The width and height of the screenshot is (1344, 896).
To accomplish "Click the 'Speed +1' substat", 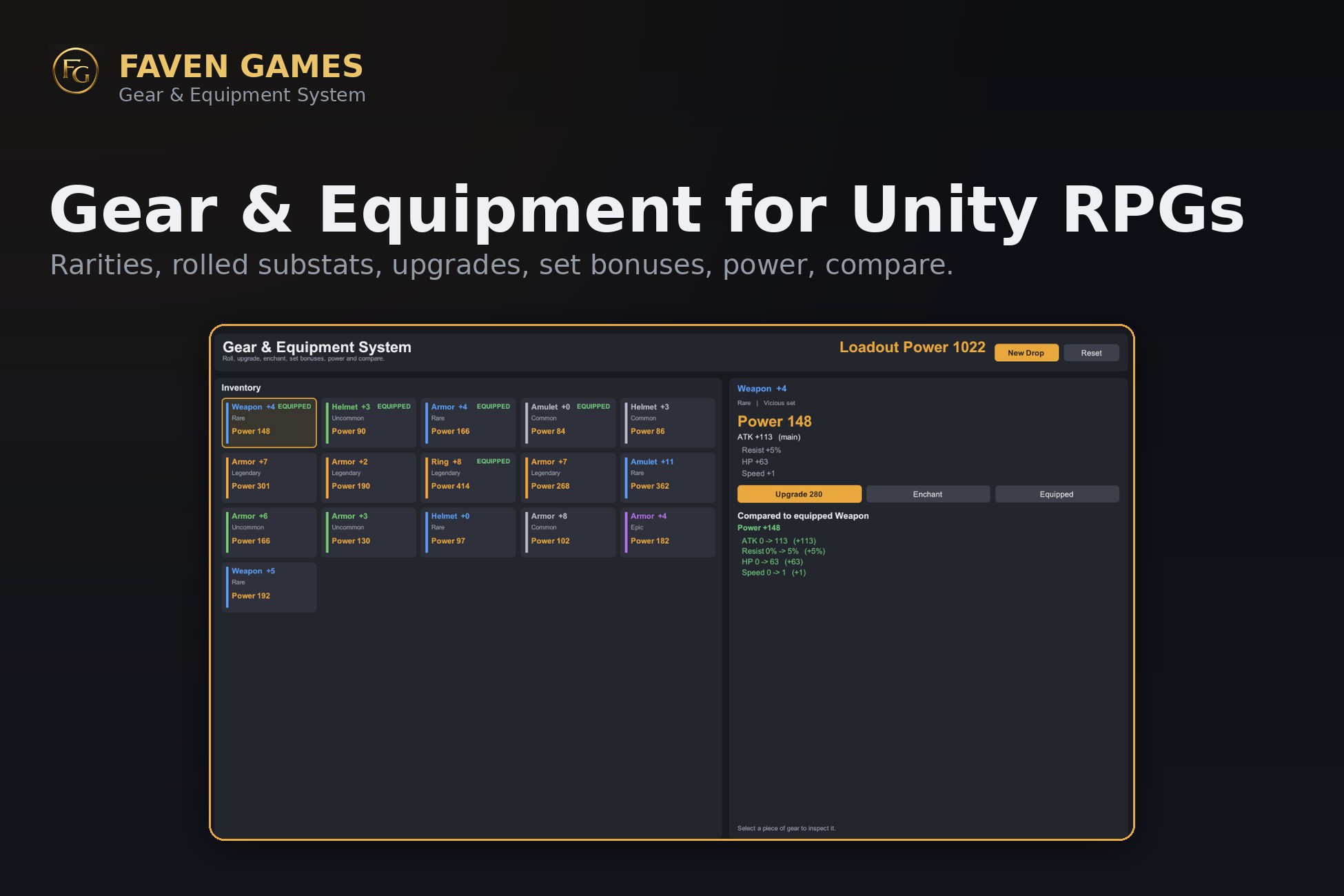I will (758, 474).
